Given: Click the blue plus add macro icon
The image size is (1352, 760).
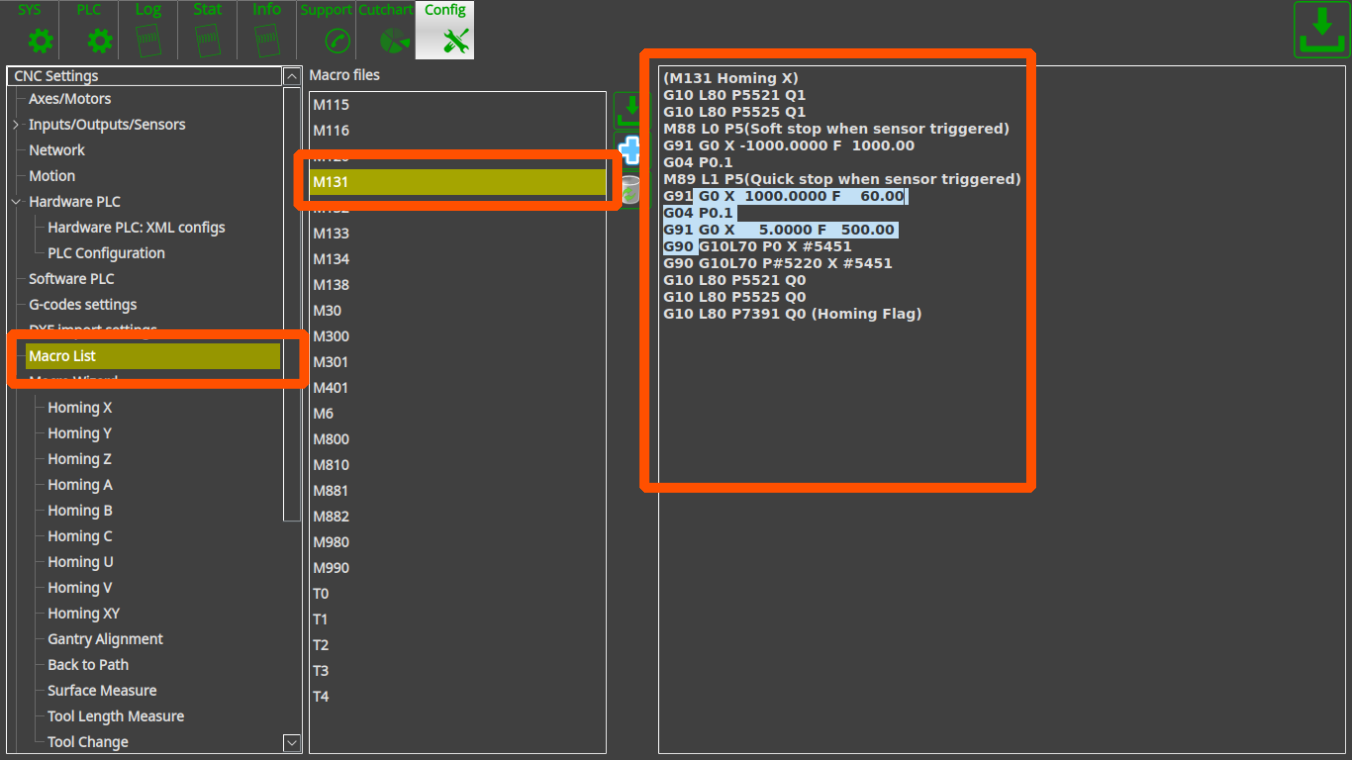Looking at the screenshot, I should click(629, 151).
